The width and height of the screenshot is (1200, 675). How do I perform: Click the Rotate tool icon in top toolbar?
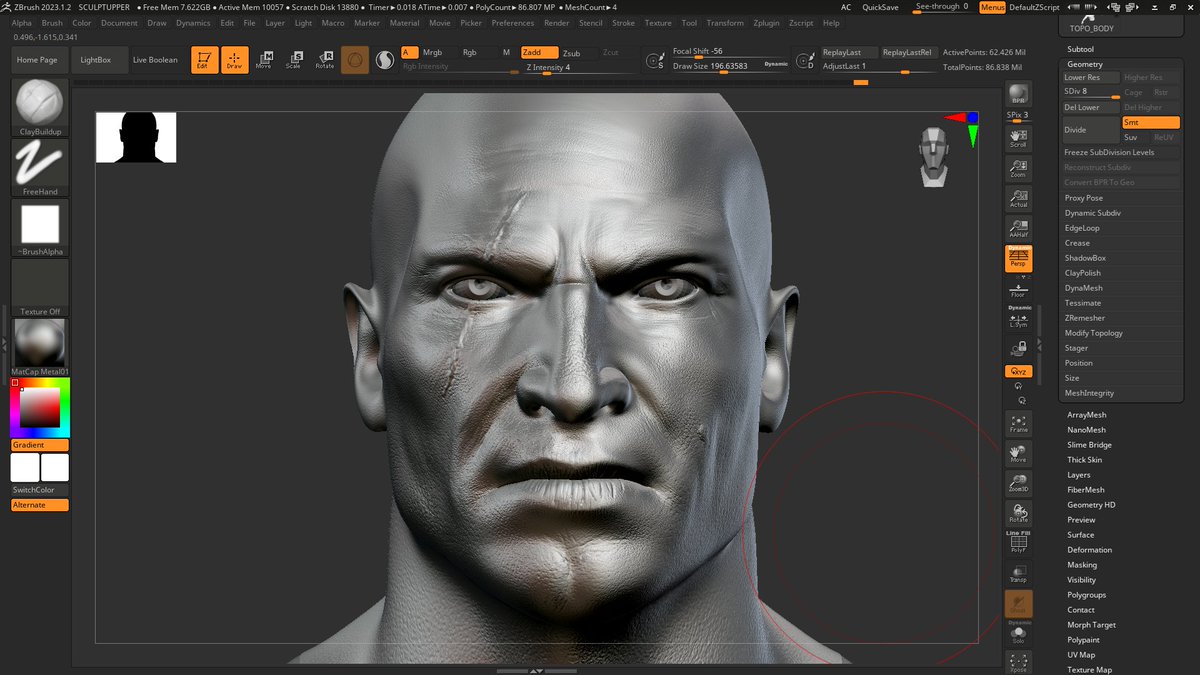(x=325, y=60)
